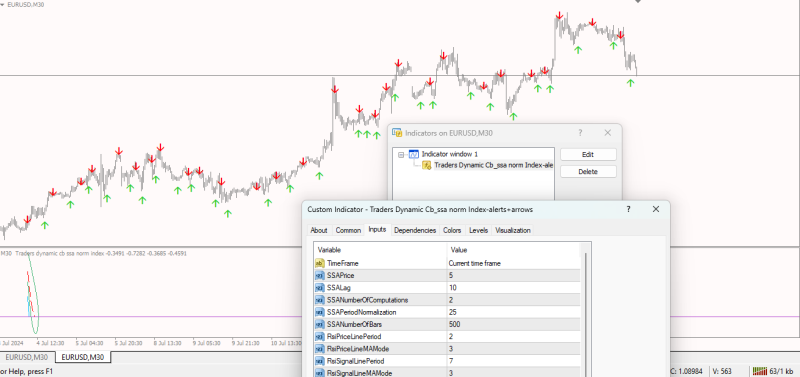Open the Levels tab
Image resolution: width=800 pixels, height=377 pixels.
[479, 230]
